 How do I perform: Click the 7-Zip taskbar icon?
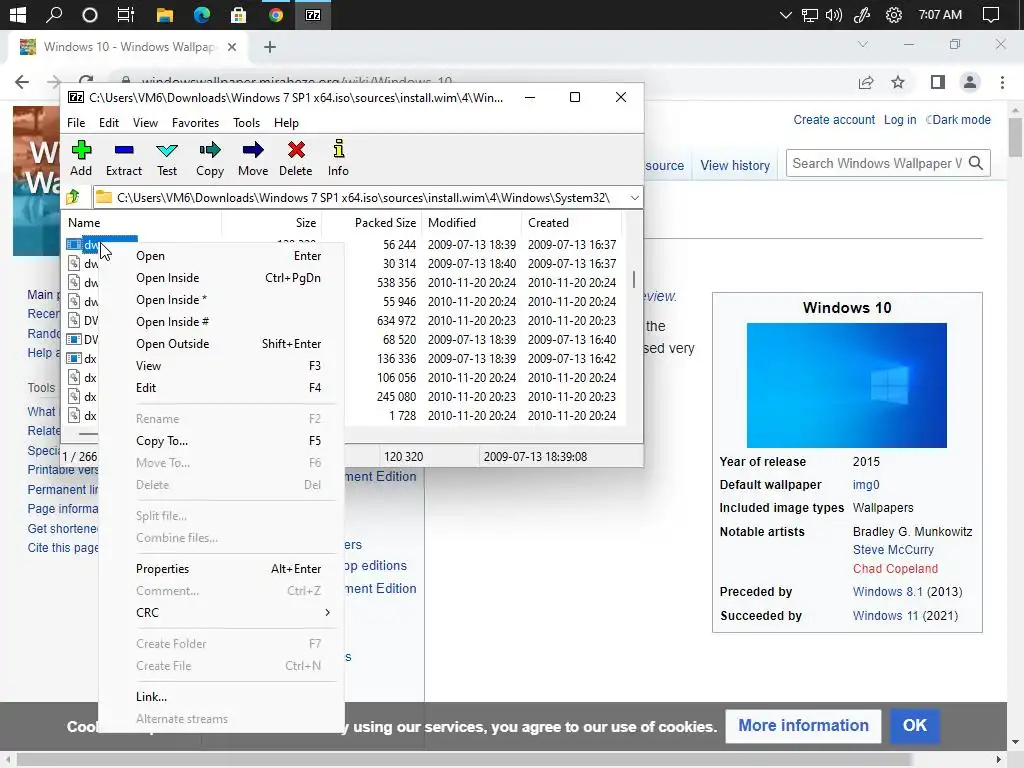tap(313, 15)
